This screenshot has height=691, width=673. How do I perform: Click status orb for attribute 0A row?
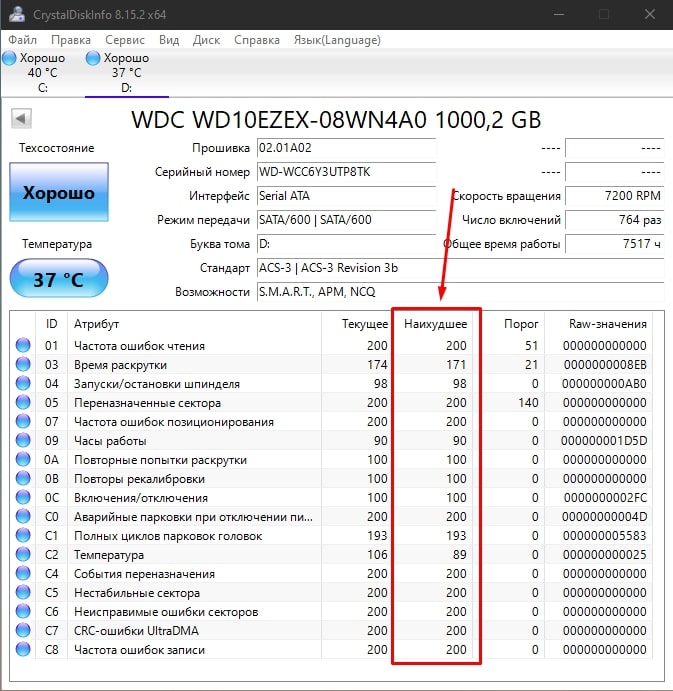pyautogui.click(x=23, y=459)
